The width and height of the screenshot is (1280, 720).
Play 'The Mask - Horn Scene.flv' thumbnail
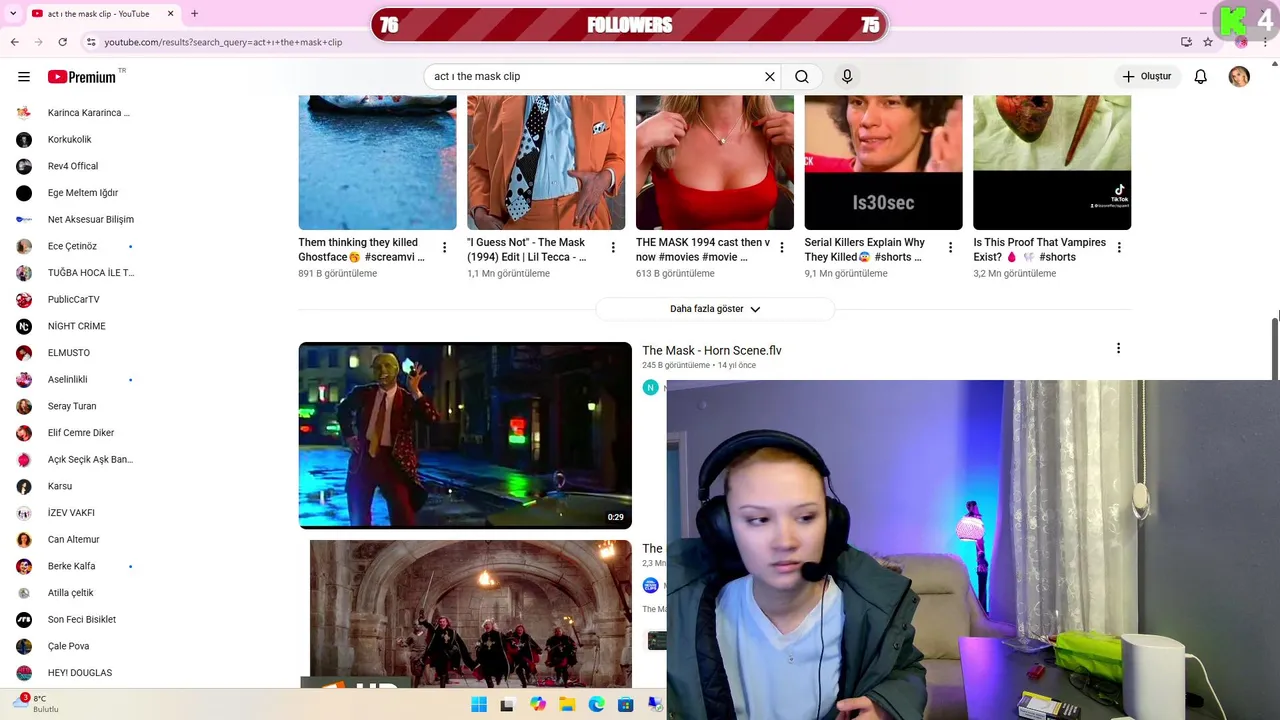pyautogui.click(x=465, y=435)
